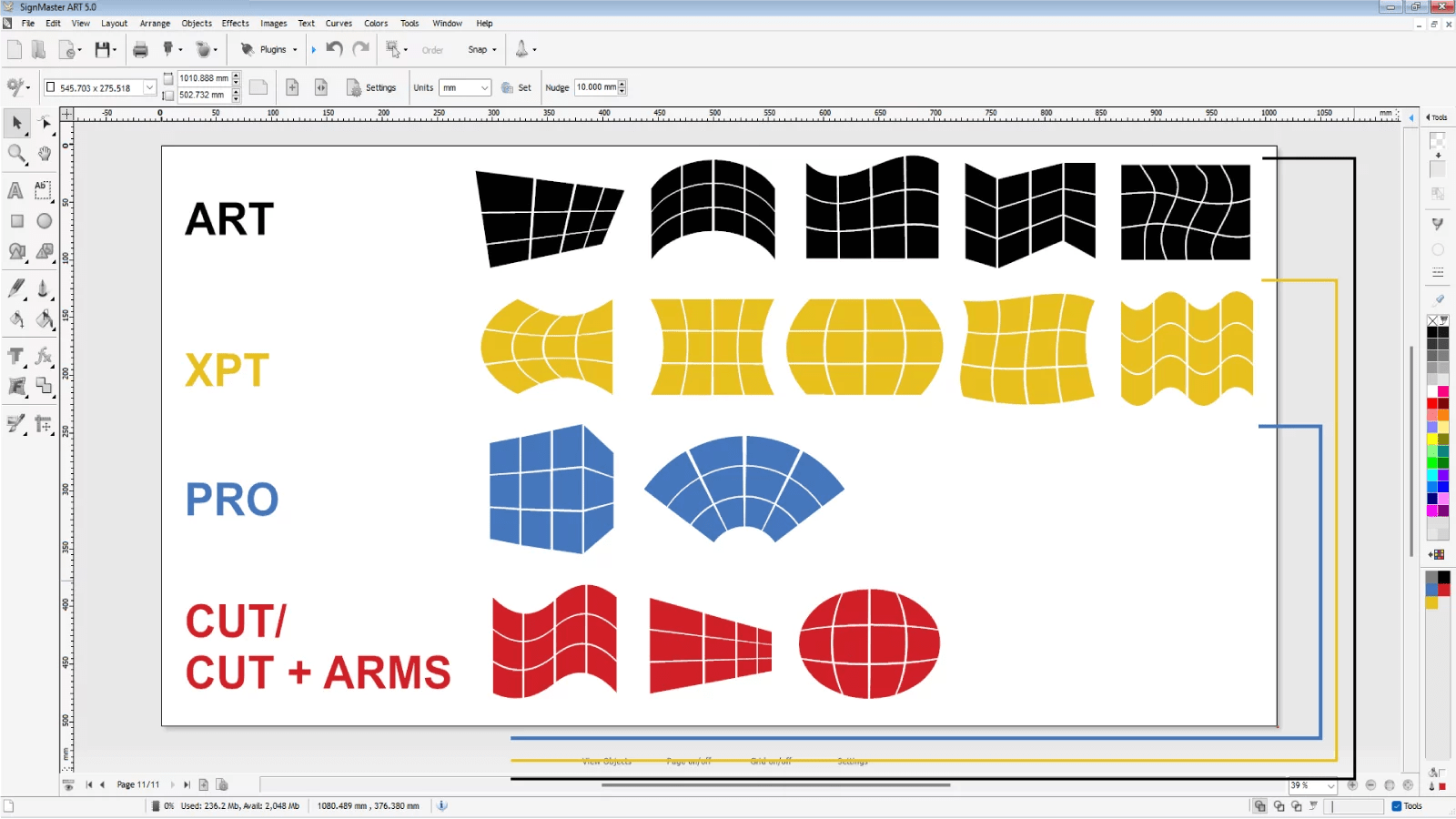Select the Ab text frame tool
This screenshot has height=819, width=1456.
tap(43, 190)
